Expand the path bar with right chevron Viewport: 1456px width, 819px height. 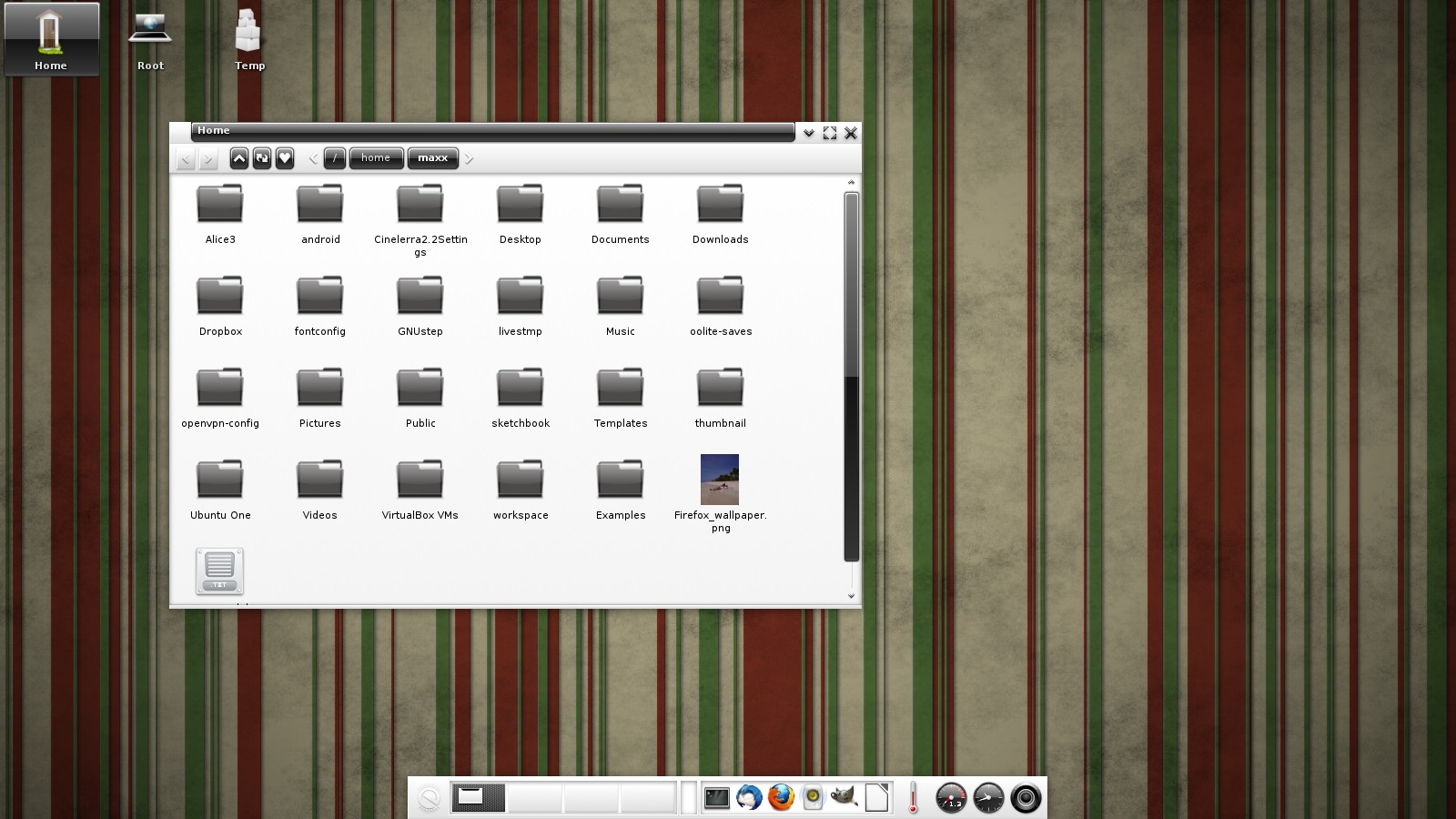(470, 158)
